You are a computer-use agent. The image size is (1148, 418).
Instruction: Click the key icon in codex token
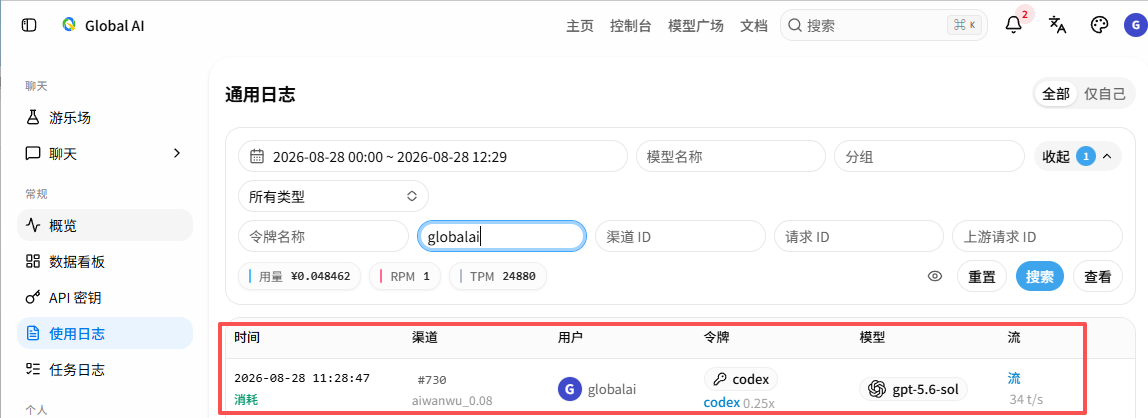(720, 379)
